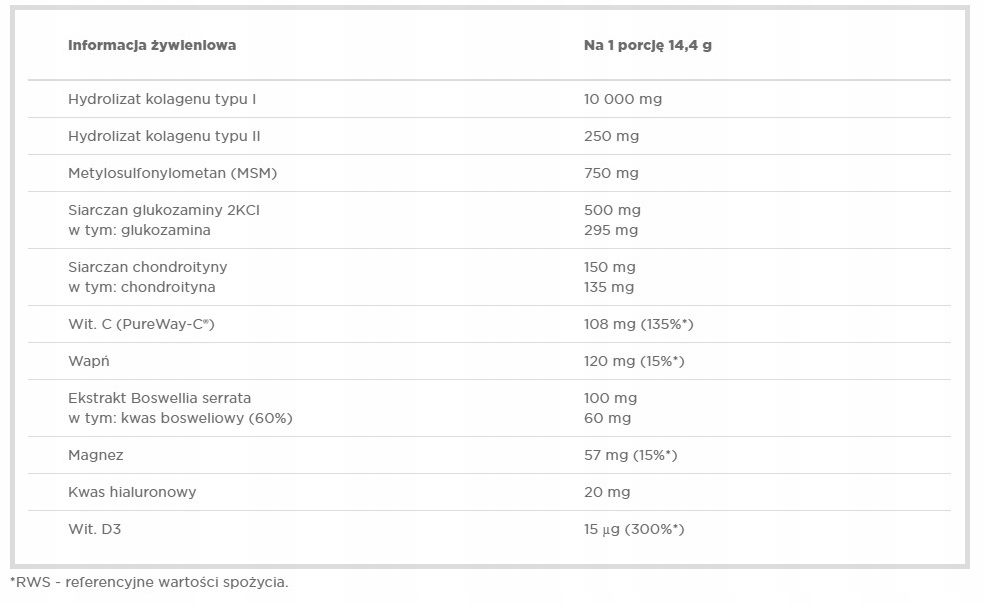Click the '15 µg (300%*)' vitamin D3 value
The height and width of the screenshot is (605, 984).
(x=634, y=529)
